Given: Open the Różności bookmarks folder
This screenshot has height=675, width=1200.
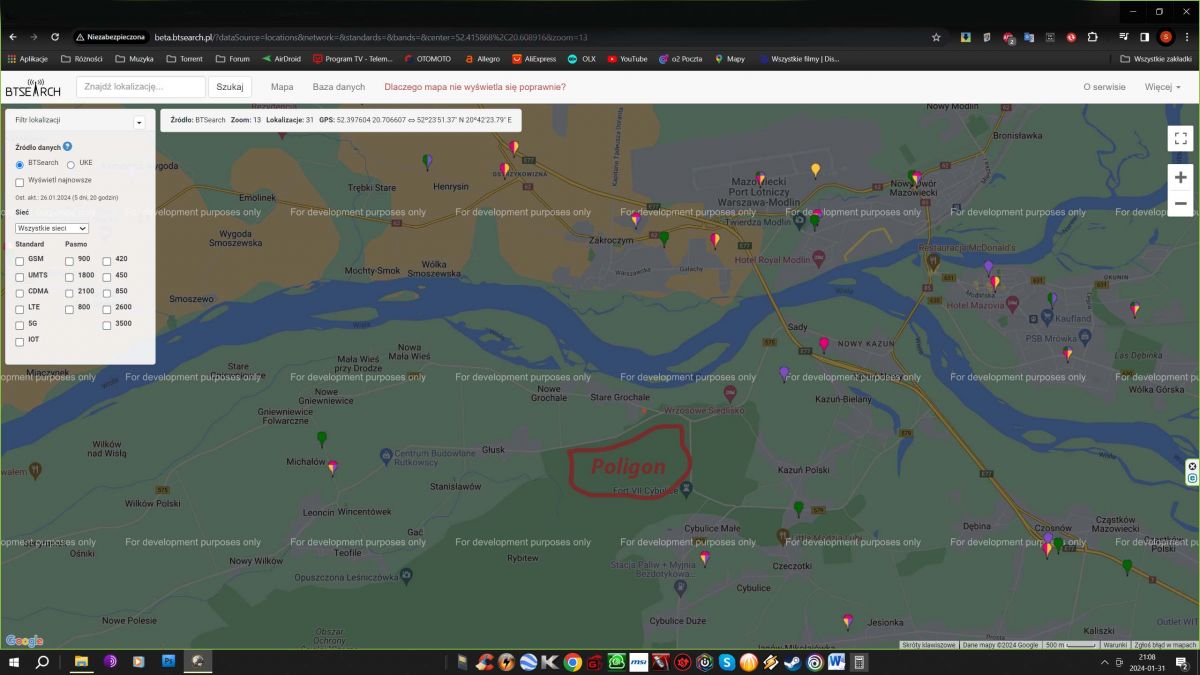Looking at the screenshot, I should [82, 59].
